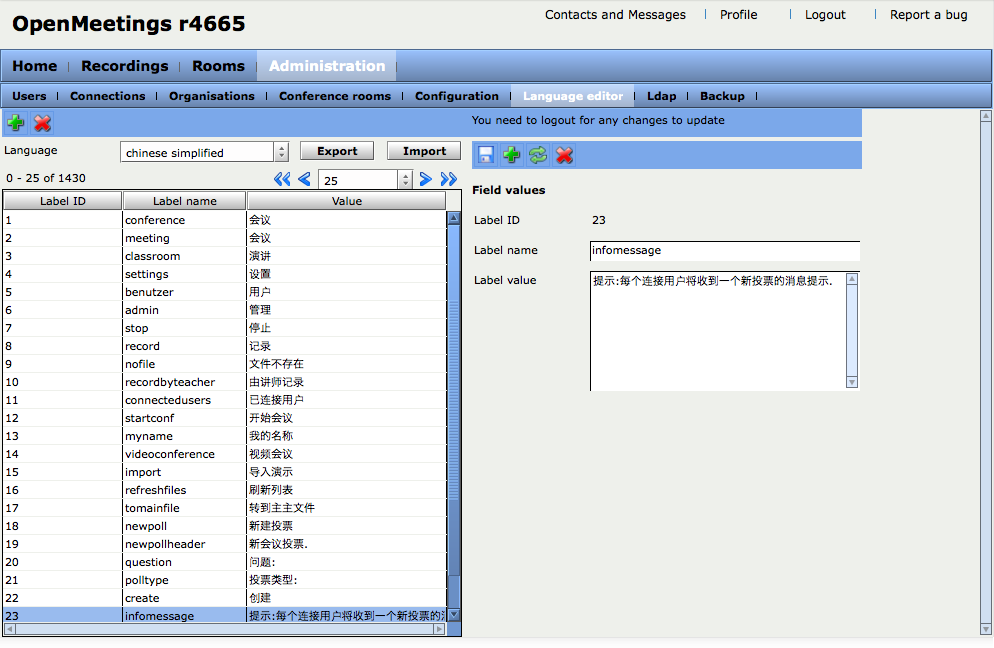Click inside the Label value text area
Image resolution: width=994 pixels, height=648 pixels.
[718, 332]
